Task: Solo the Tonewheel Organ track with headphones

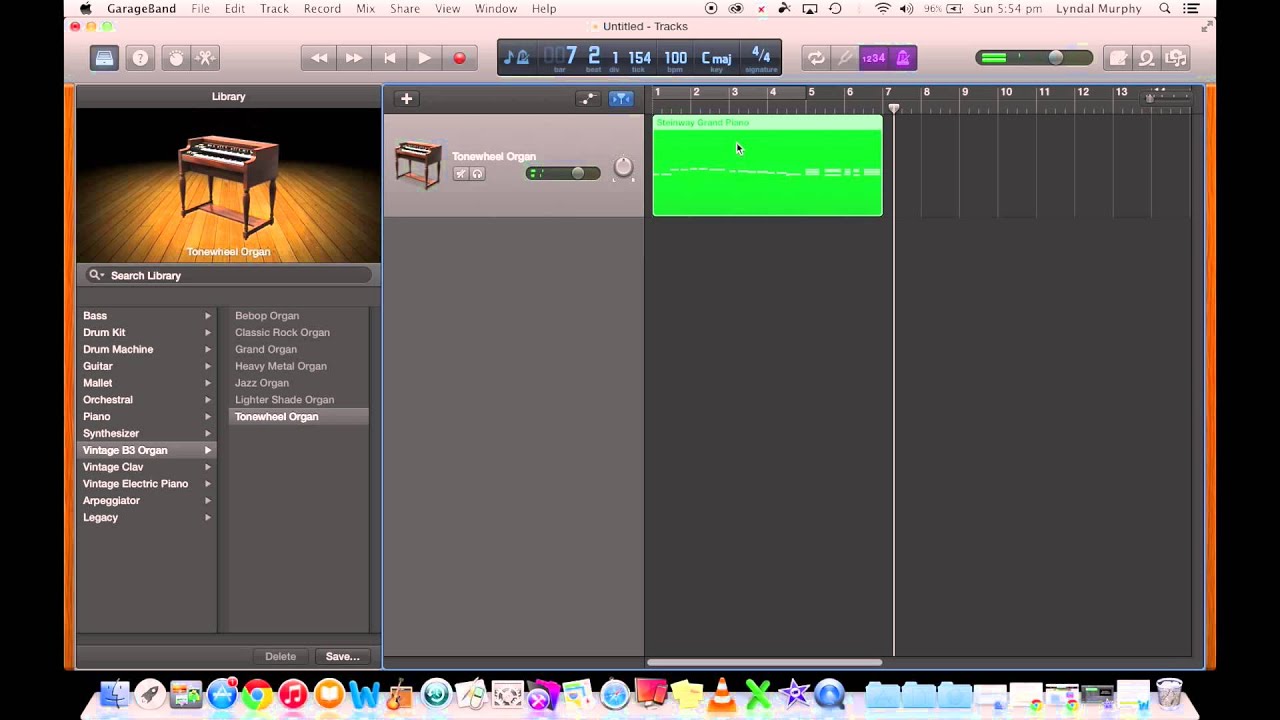Action: (x=477, y=174)
